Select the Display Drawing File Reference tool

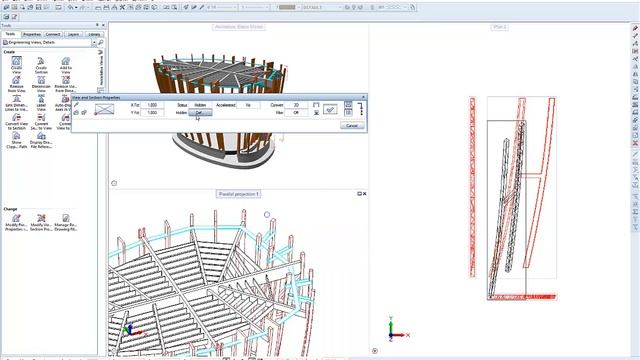tap(41, 140)
